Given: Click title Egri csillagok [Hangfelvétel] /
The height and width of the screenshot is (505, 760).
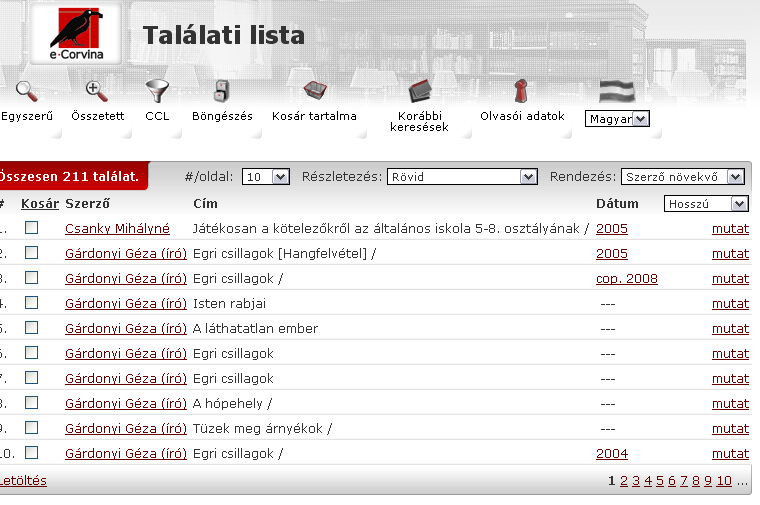Looking at the screenshot, I should coord(285,253).
